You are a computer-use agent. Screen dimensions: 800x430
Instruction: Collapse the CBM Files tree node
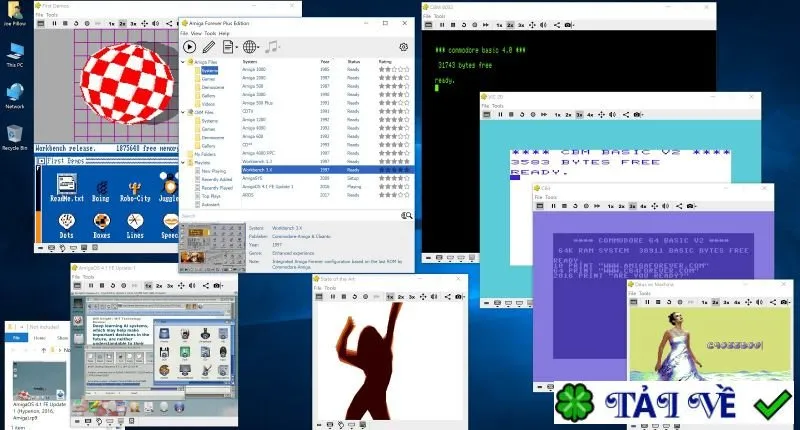184,112
